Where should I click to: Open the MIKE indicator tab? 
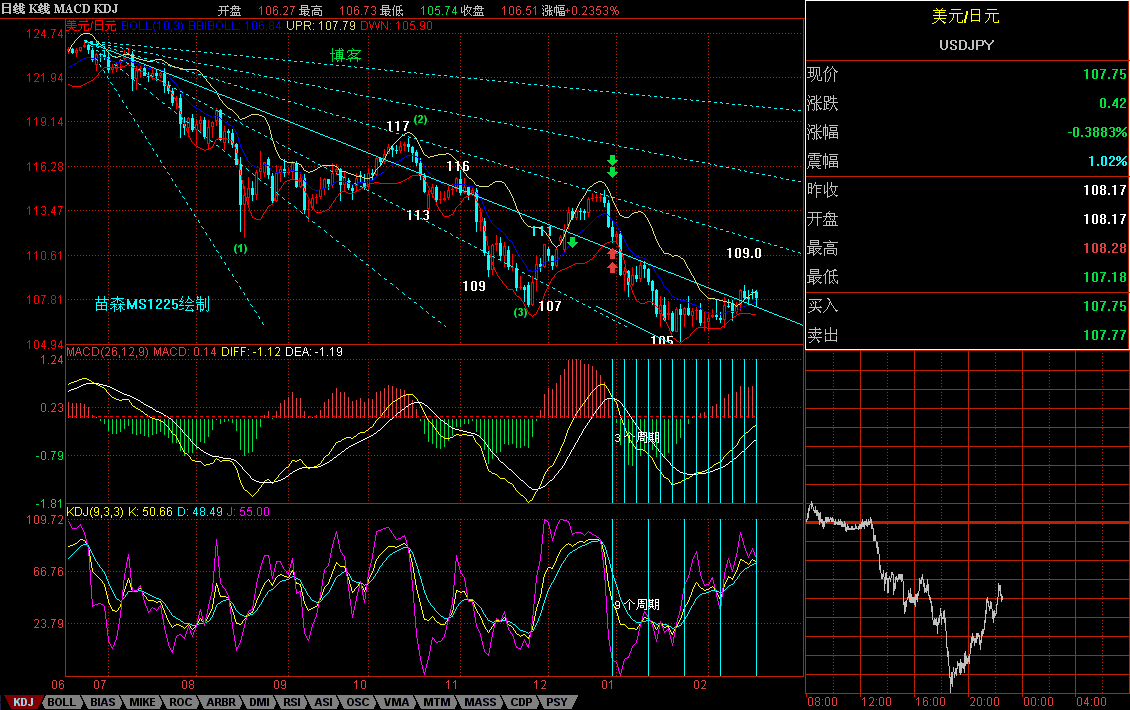pos(143,702)
